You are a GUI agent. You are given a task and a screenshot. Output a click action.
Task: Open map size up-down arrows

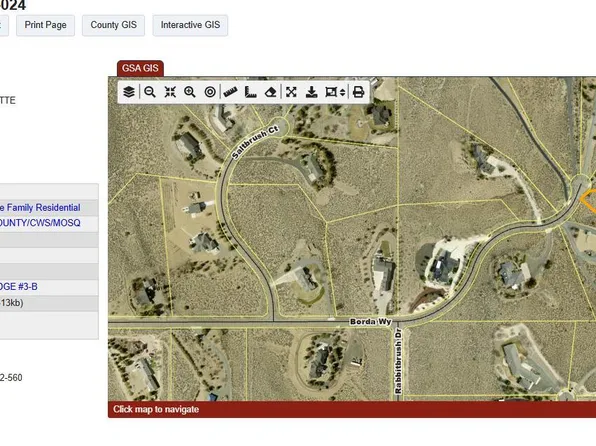(x=342, y=92)
